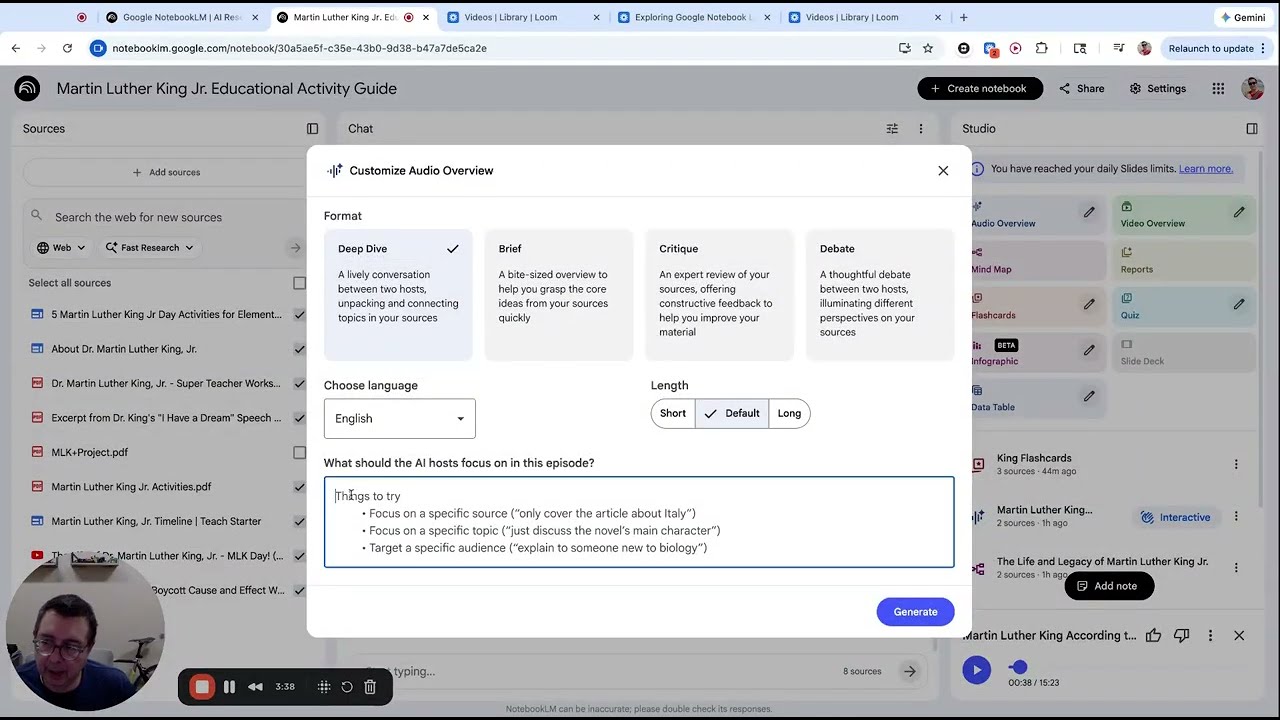Pause the Loom recording
The width and height of the screenshot is (1280, 720).
click(x=229, y=687)
